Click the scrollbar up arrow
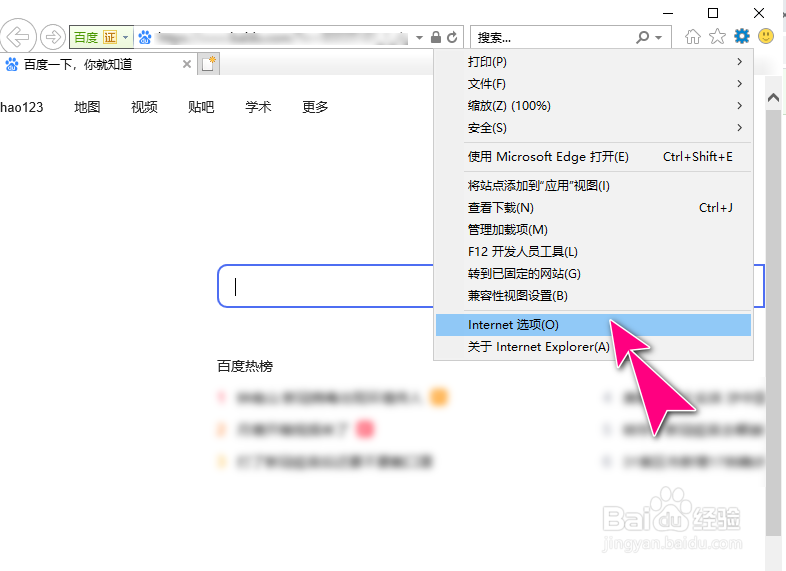Screen dimensions: 786x571 click(x=773, y=97)
